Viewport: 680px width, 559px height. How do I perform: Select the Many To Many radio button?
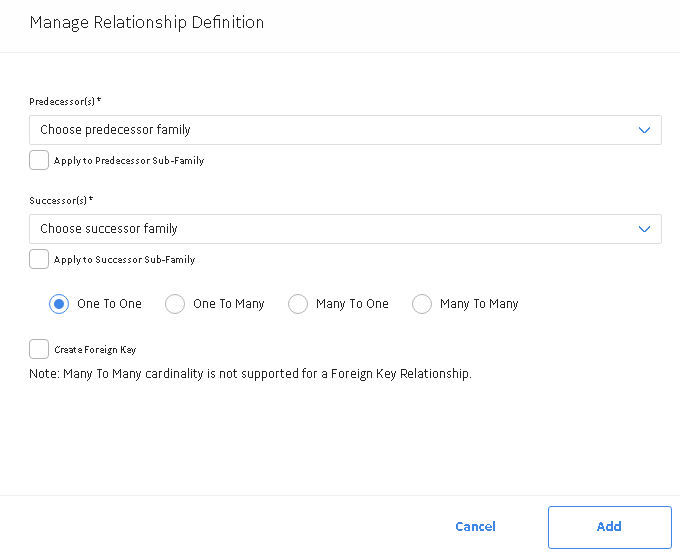coord(422,304)
